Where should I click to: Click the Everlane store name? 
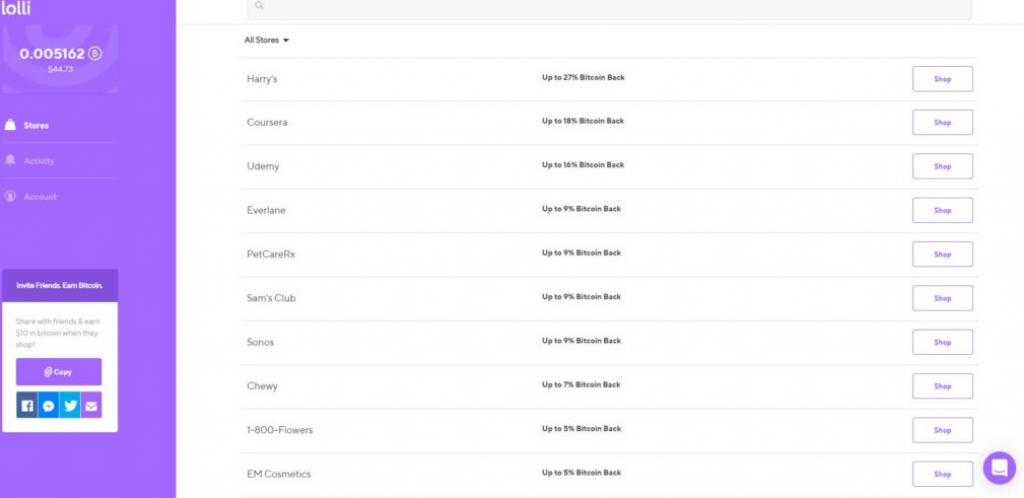(x=266, y=210)
